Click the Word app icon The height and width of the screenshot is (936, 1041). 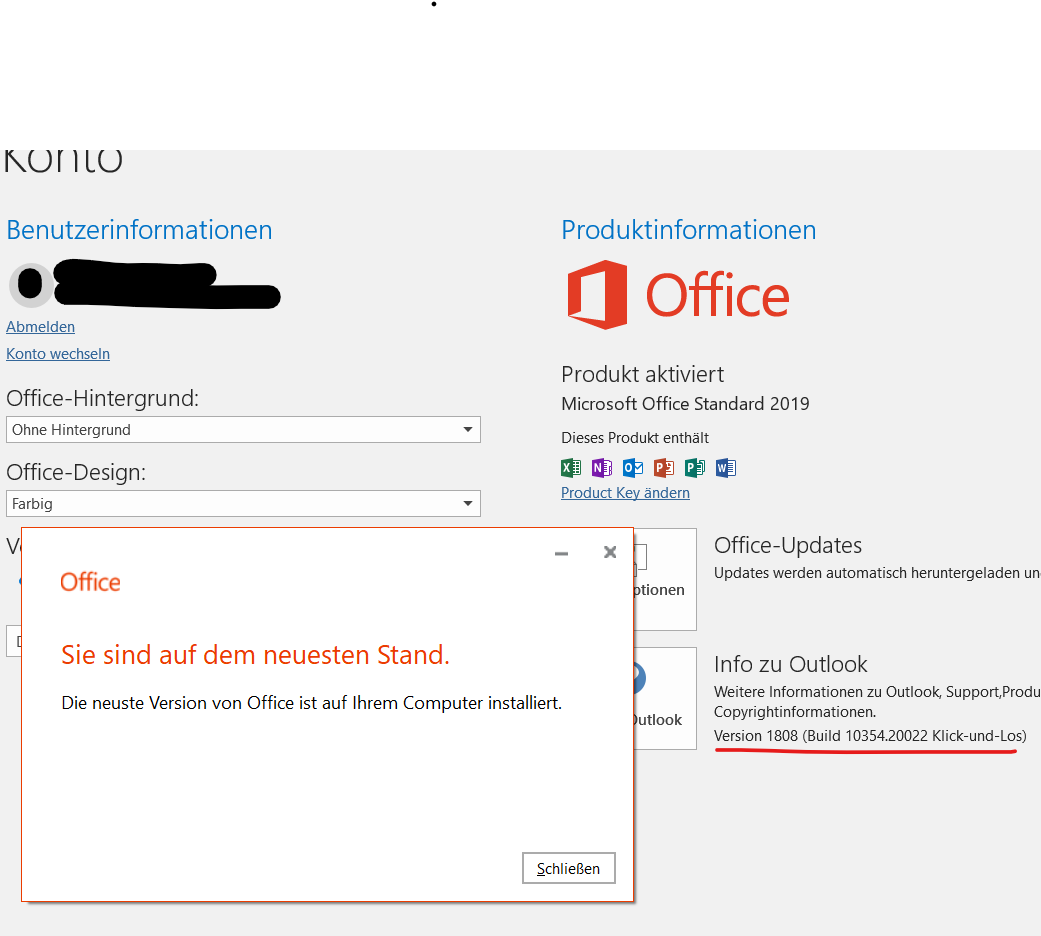[x=726, y=468]
